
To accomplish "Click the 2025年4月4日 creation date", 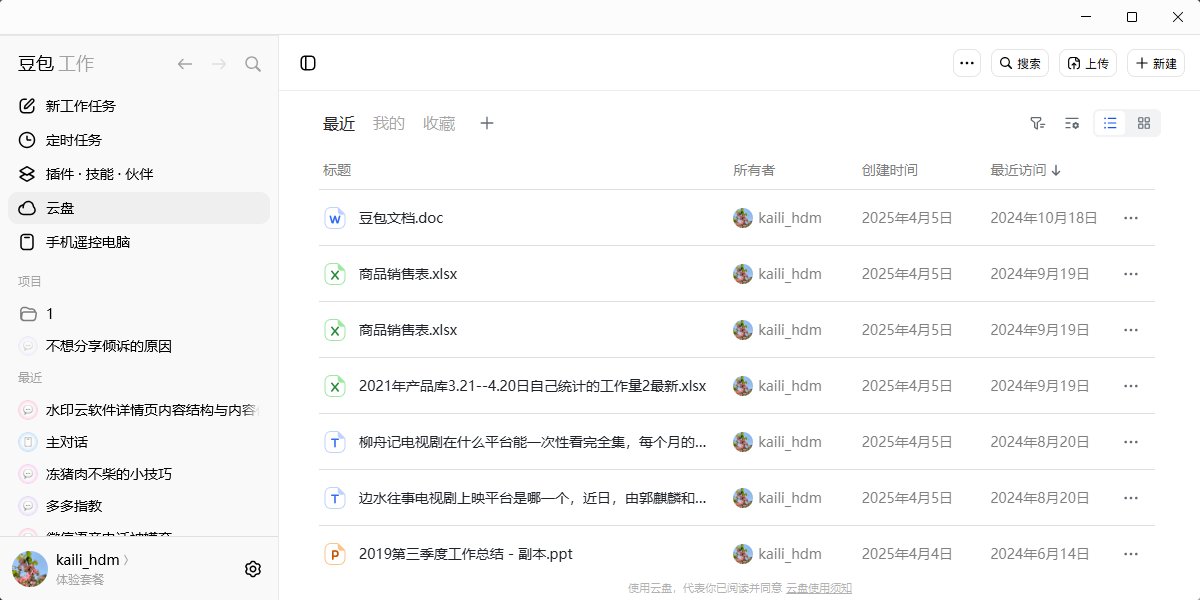I will click(907, 554).
